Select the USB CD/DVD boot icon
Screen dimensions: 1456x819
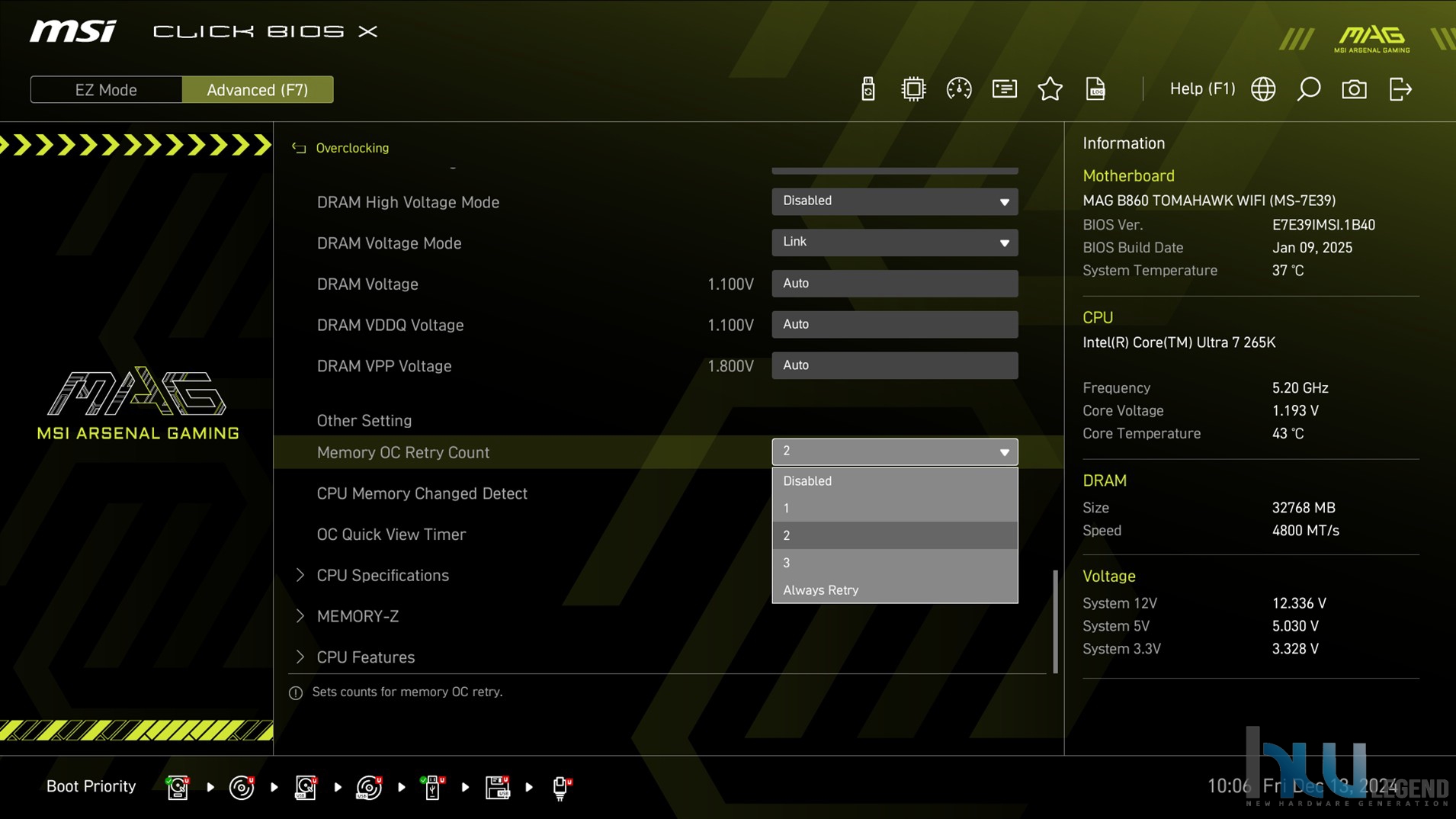[x=369, y=787]
